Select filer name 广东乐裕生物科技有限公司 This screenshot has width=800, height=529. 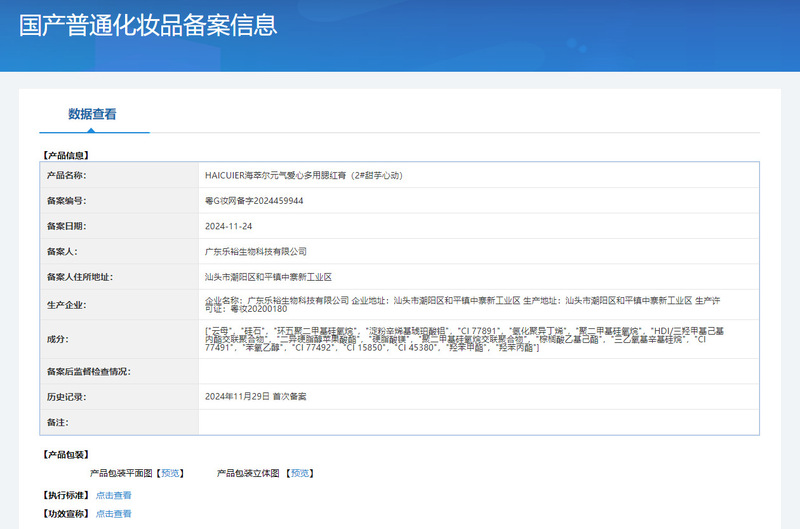pyautogui.click(x=256, y=251)
